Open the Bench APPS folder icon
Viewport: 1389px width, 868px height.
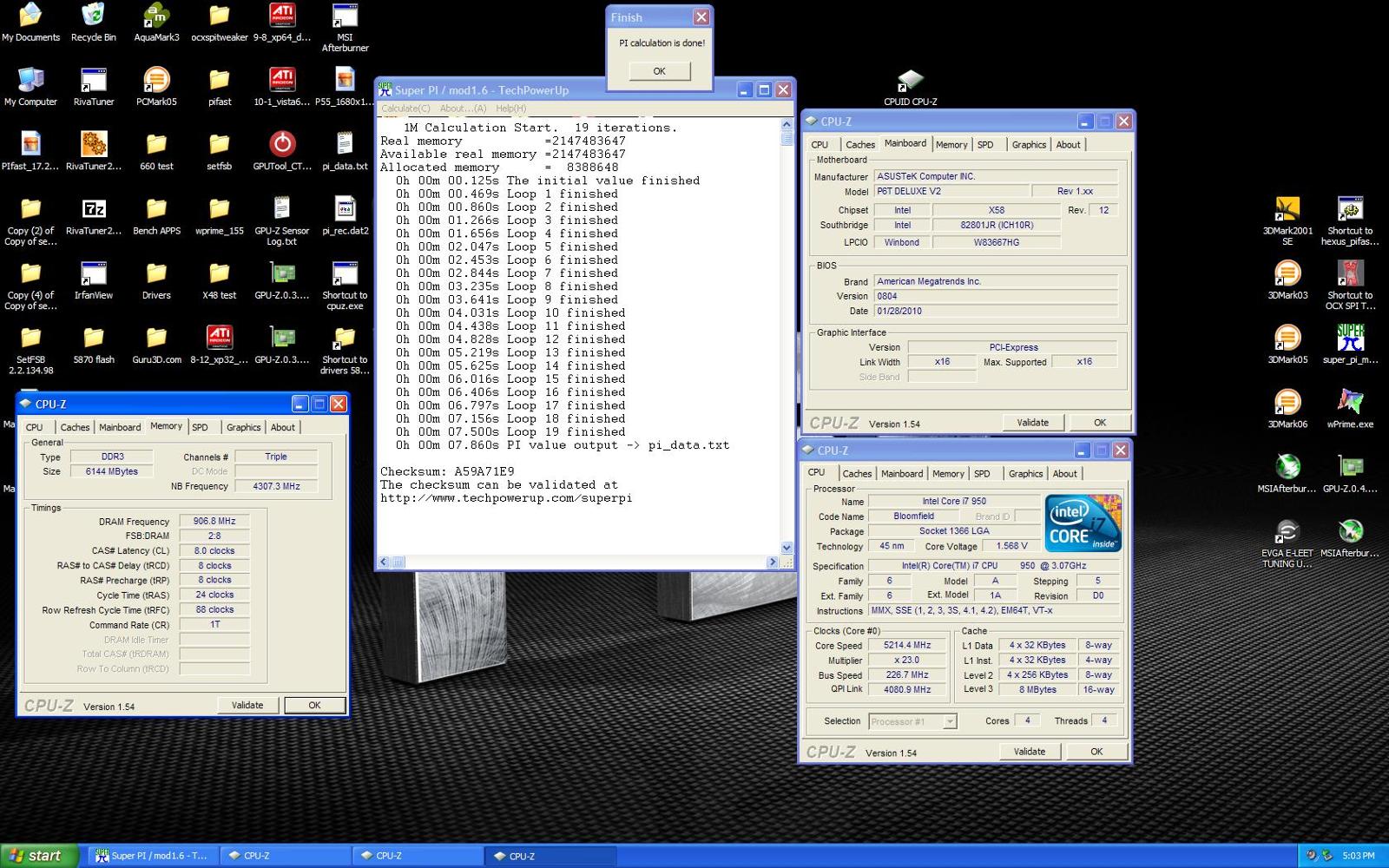[156, 215]
